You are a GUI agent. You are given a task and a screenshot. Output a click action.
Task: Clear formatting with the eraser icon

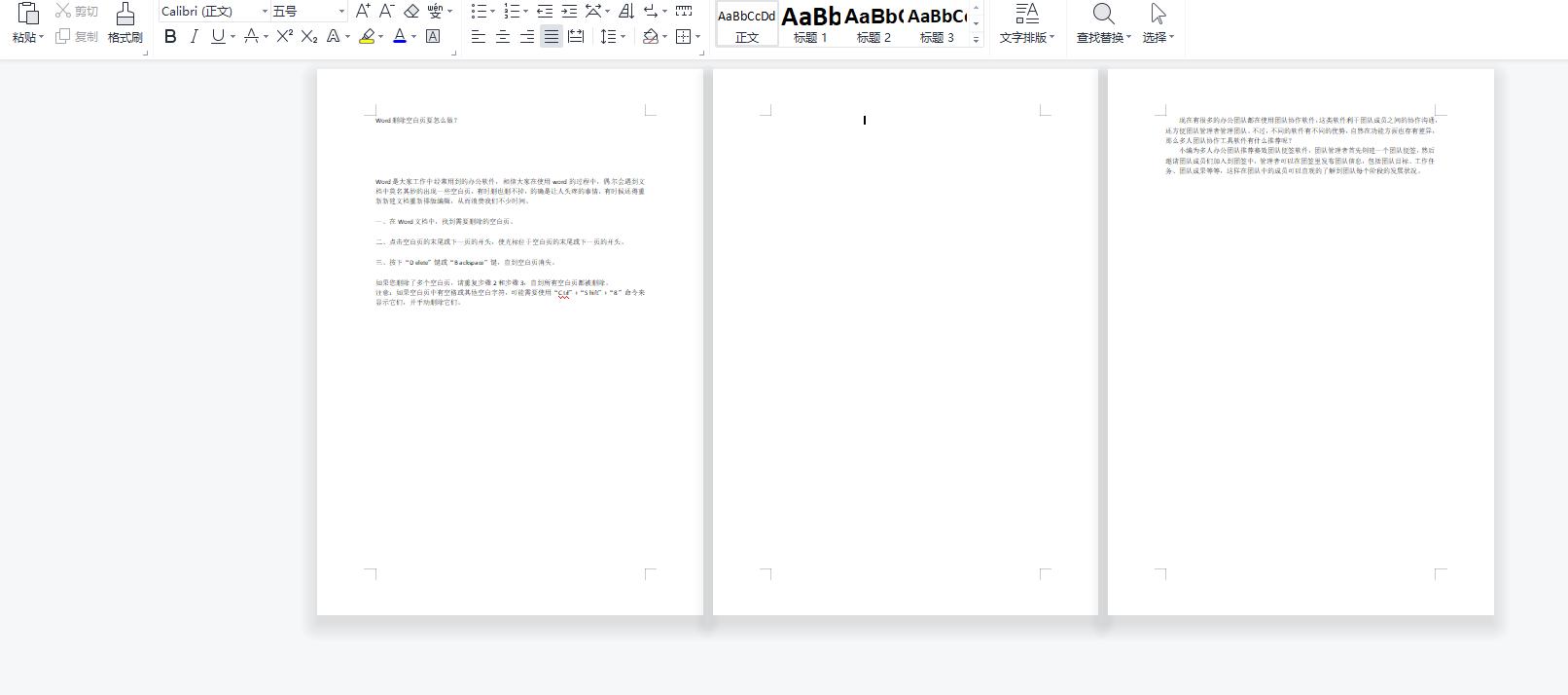(410, 11)
